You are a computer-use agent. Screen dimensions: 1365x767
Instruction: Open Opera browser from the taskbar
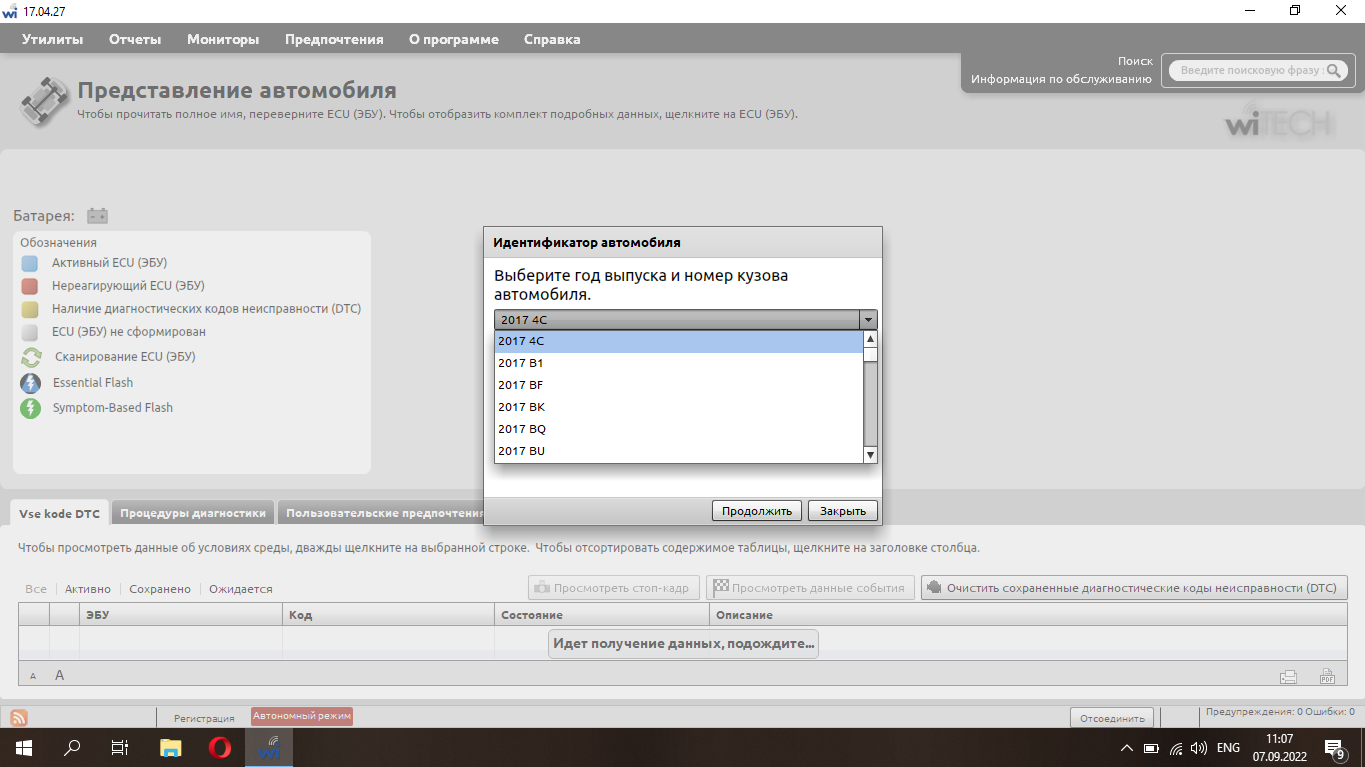[x=220, y=747]
